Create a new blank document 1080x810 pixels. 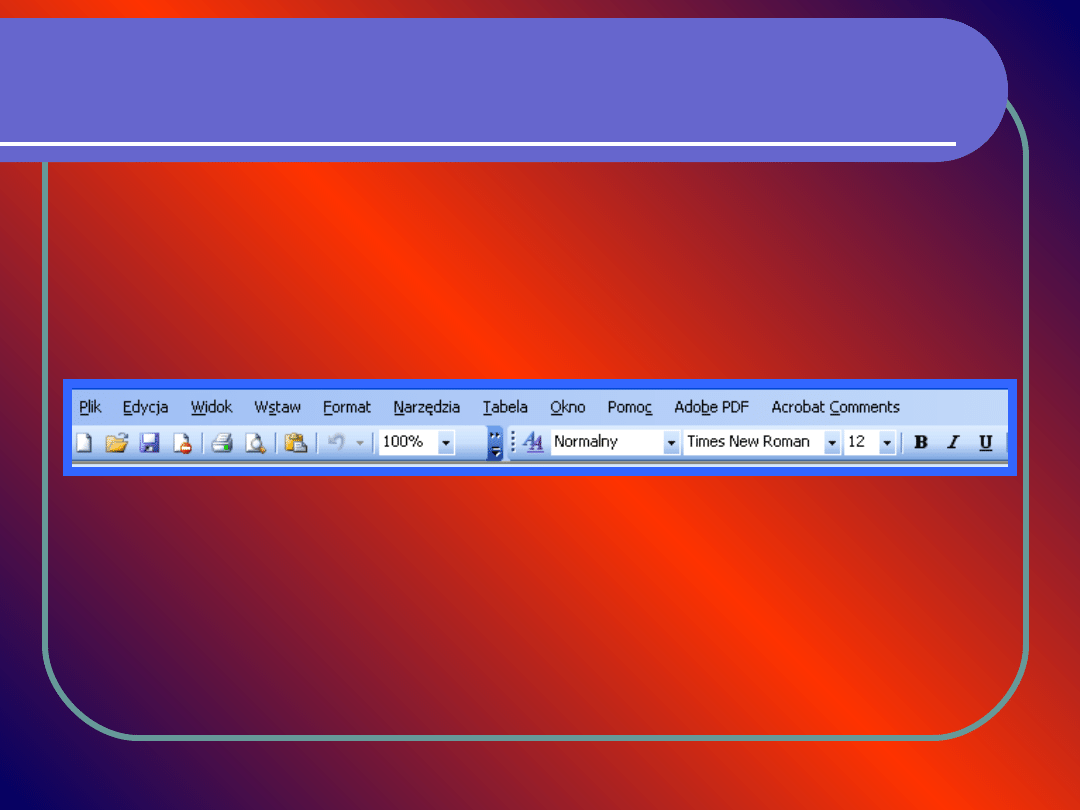tap(84, 442)
